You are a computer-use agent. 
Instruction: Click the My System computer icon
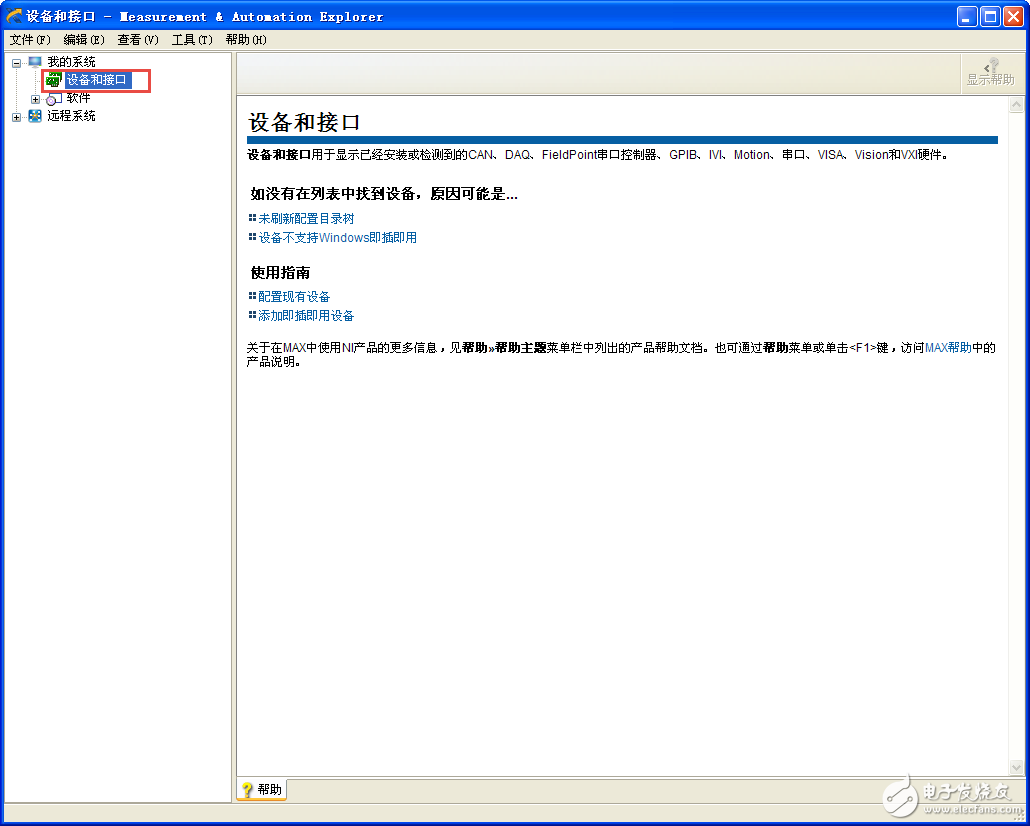(x=35, y=62)
